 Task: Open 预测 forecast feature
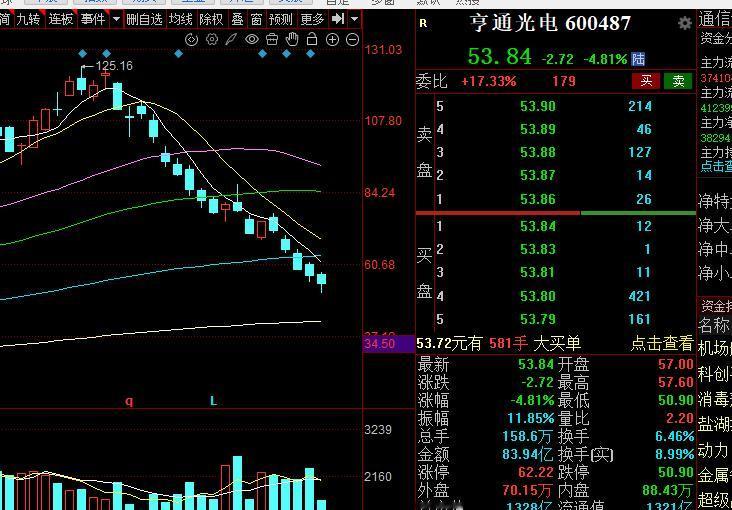click(281, 19)
